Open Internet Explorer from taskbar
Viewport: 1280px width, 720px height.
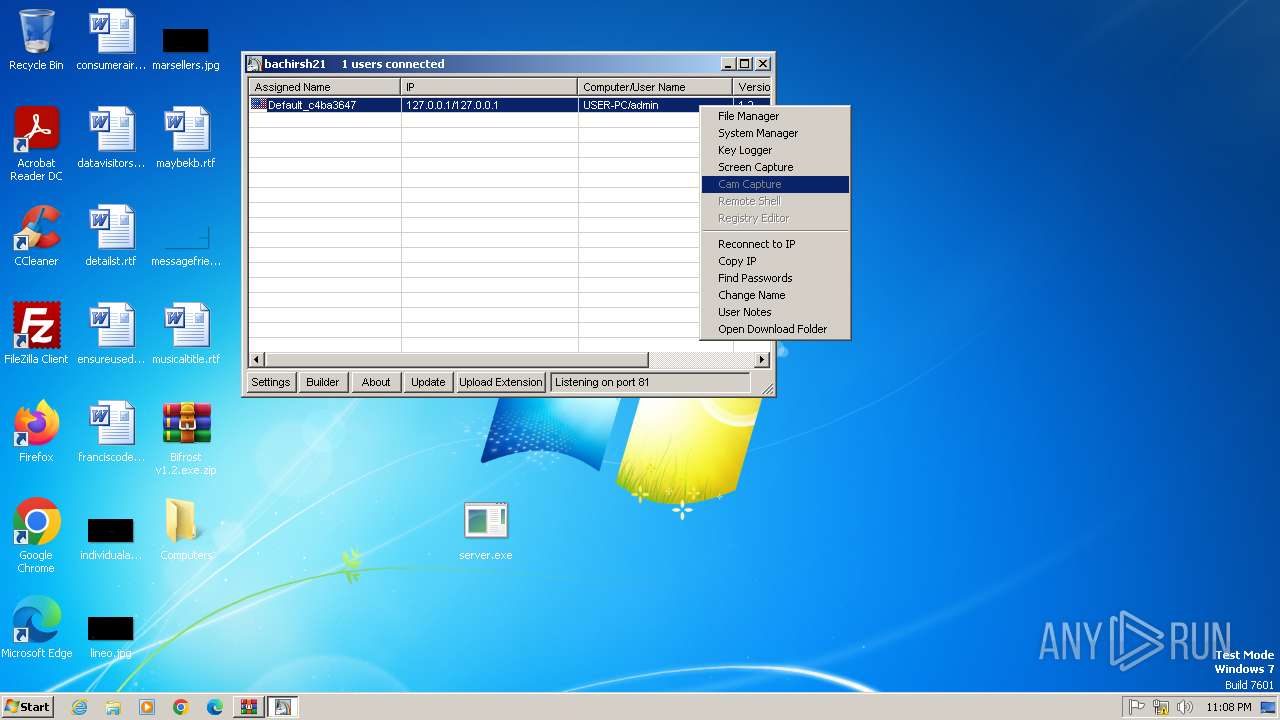[79, 707]
